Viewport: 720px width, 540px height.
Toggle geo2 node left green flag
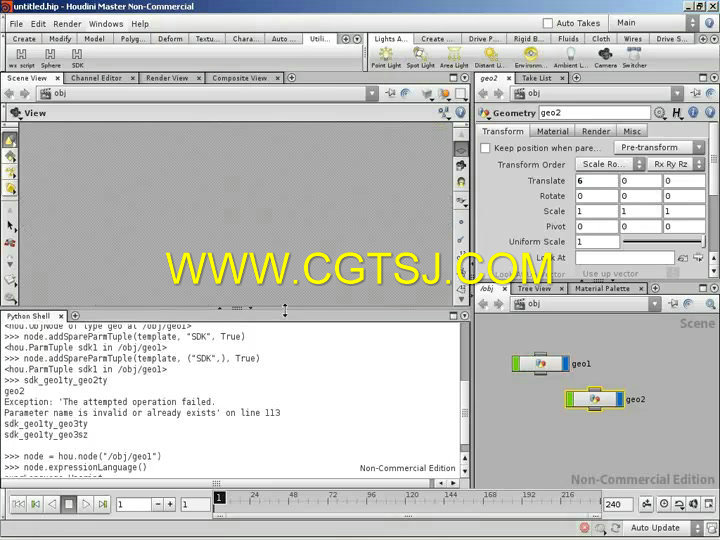(570, 399)
